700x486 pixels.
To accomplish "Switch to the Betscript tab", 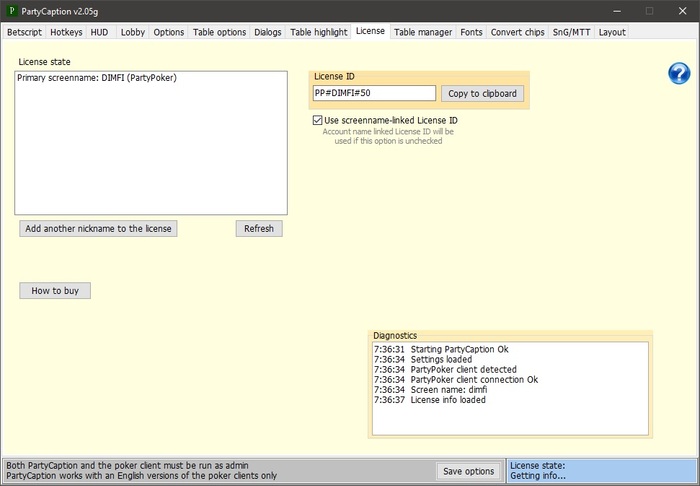I will point(24,32).
